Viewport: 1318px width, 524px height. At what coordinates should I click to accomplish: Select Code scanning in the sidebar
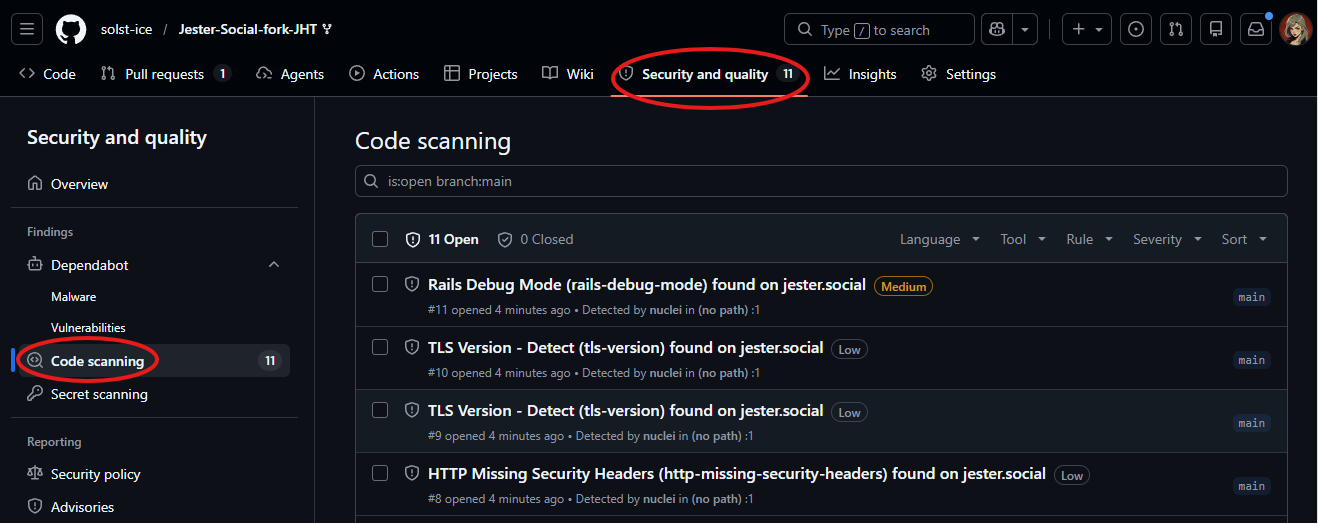pos(154,361)
